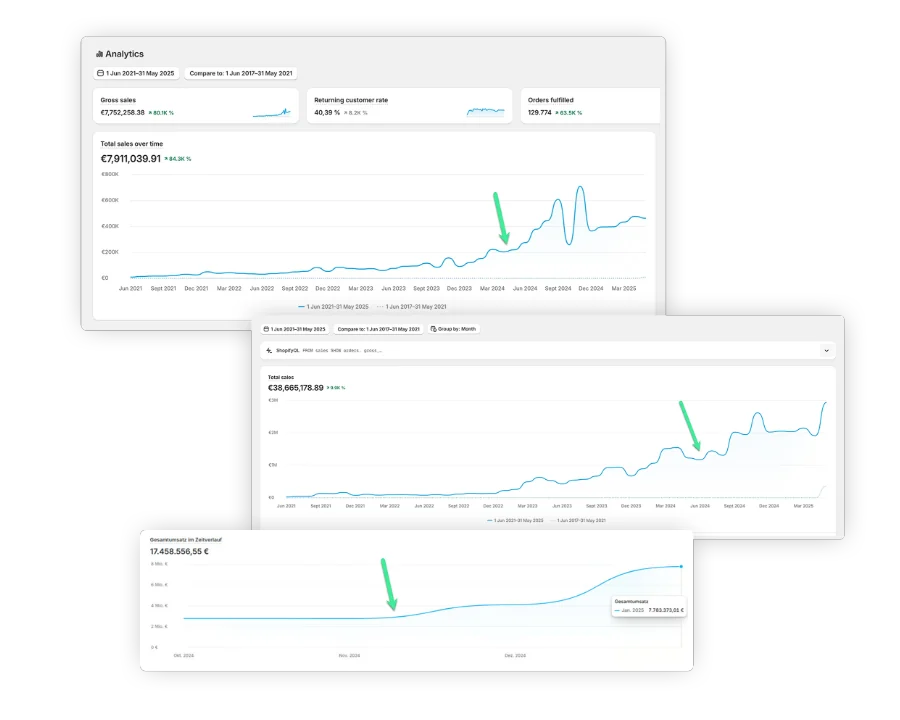Screen dimensions: 900x720
Task: Click the calendar icon in Analytics date button
Action: tap(100, 73)
